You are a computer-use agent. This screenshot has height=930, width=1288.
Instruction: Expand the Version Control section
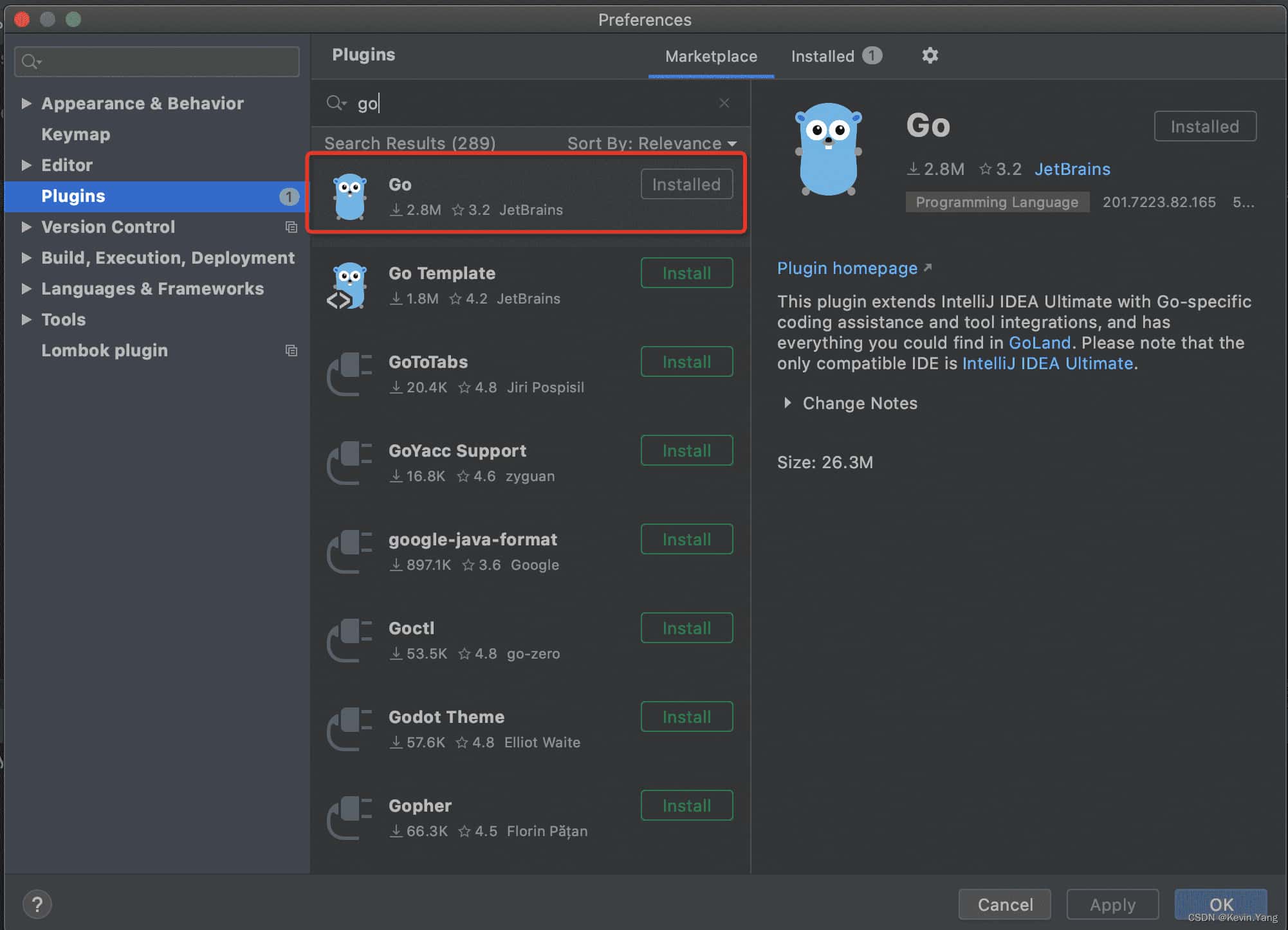[x=26, y=227]
